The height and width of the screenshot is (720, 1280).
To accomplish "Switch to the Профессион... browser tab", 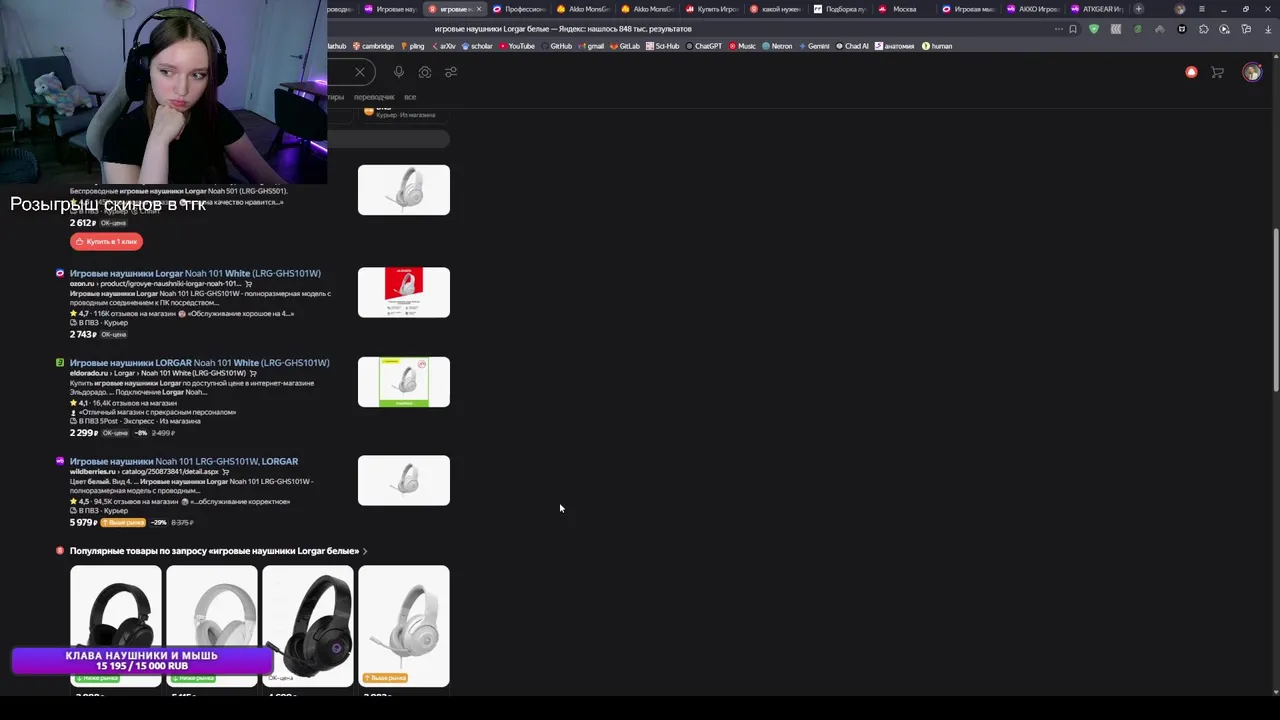I will (x=520, y=9).
